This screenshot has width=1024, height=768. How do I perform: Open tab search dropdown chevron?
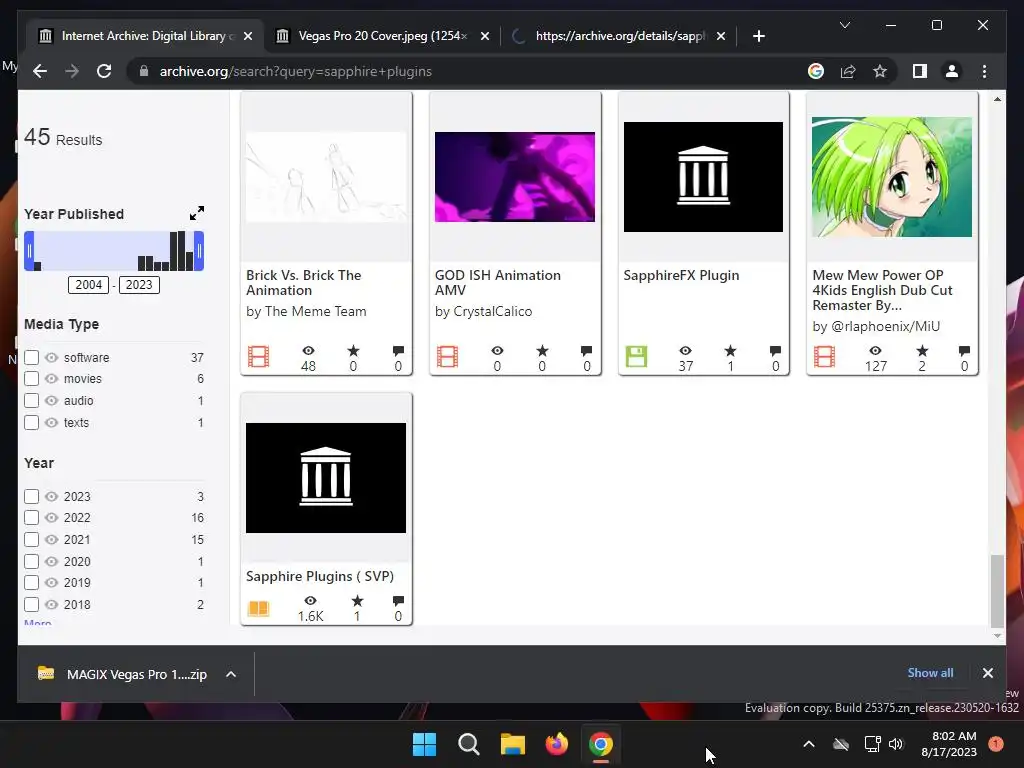click(844, 25)
